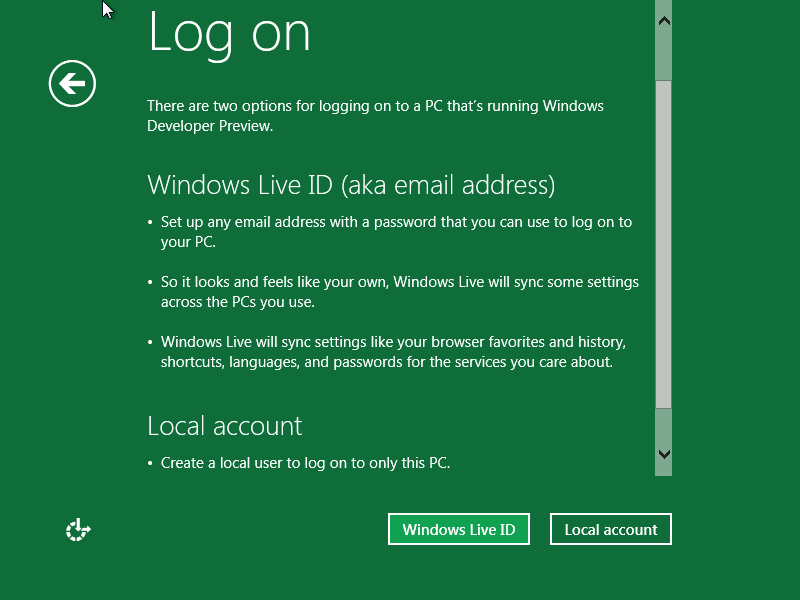Click the 'Log on' page title
This screenshot has width=800, height=600.
[229, 34]
